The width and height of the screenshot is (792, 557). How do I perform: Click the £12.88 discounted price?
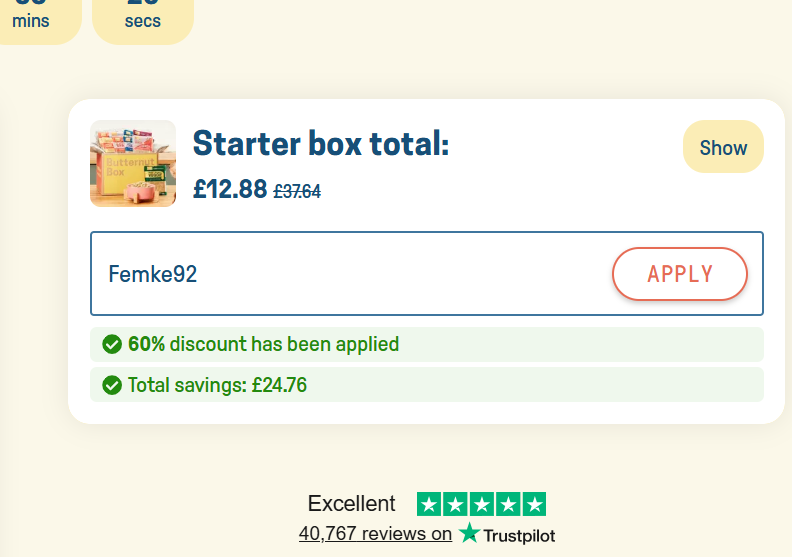tap(230, 189)
